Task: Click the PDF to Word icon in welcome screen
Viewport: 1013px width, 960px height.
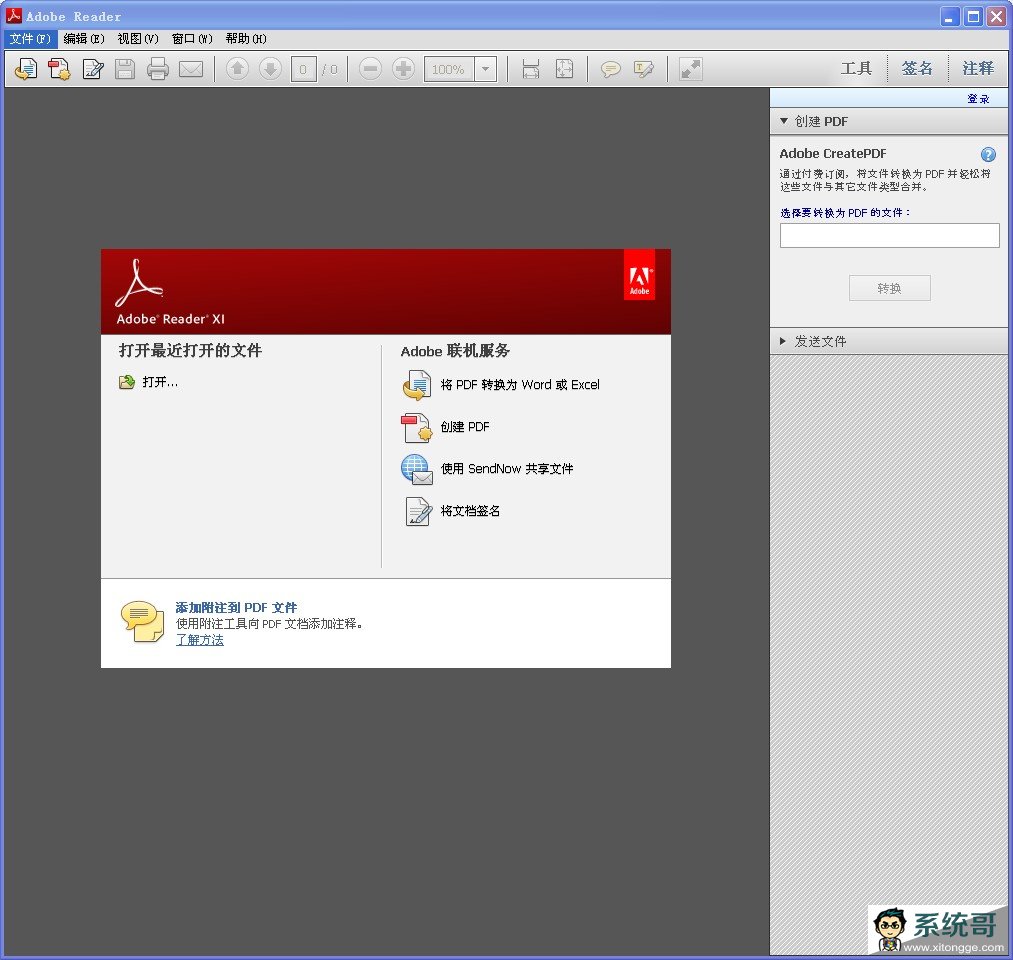Action: click(x=417, y=385)
